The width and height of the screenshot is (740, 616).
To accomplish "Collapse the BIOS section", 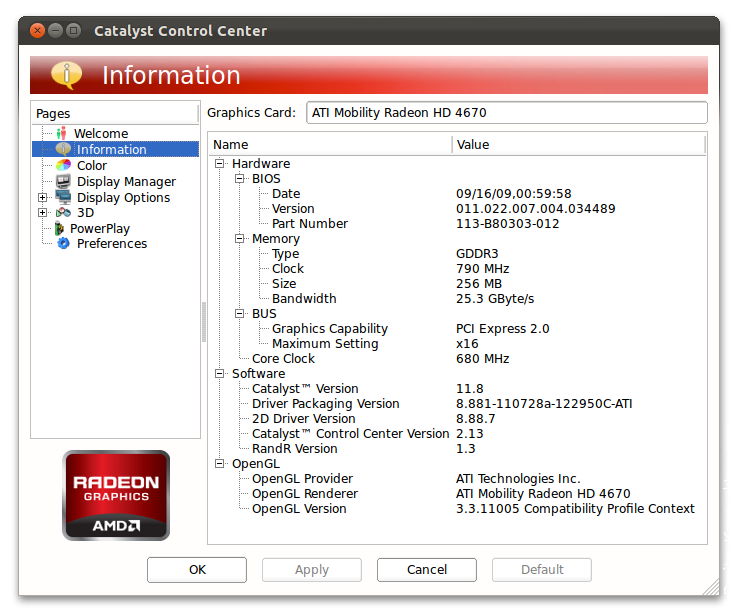I will coord(239,178).
